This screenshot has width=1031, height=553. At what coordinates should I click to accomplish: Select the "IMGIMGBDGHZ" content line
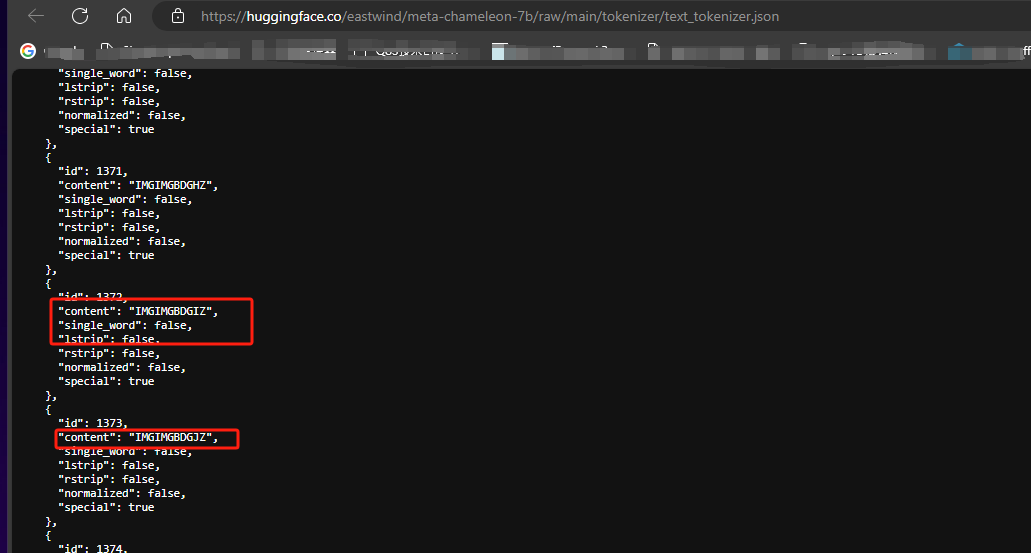(x=138, y=185)
